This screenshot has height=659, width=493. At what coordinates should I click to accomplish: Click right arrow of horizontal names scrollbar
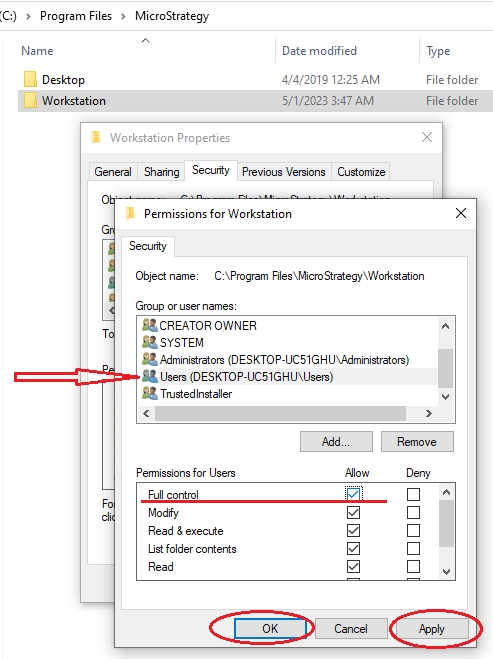(x=429, y=414)
